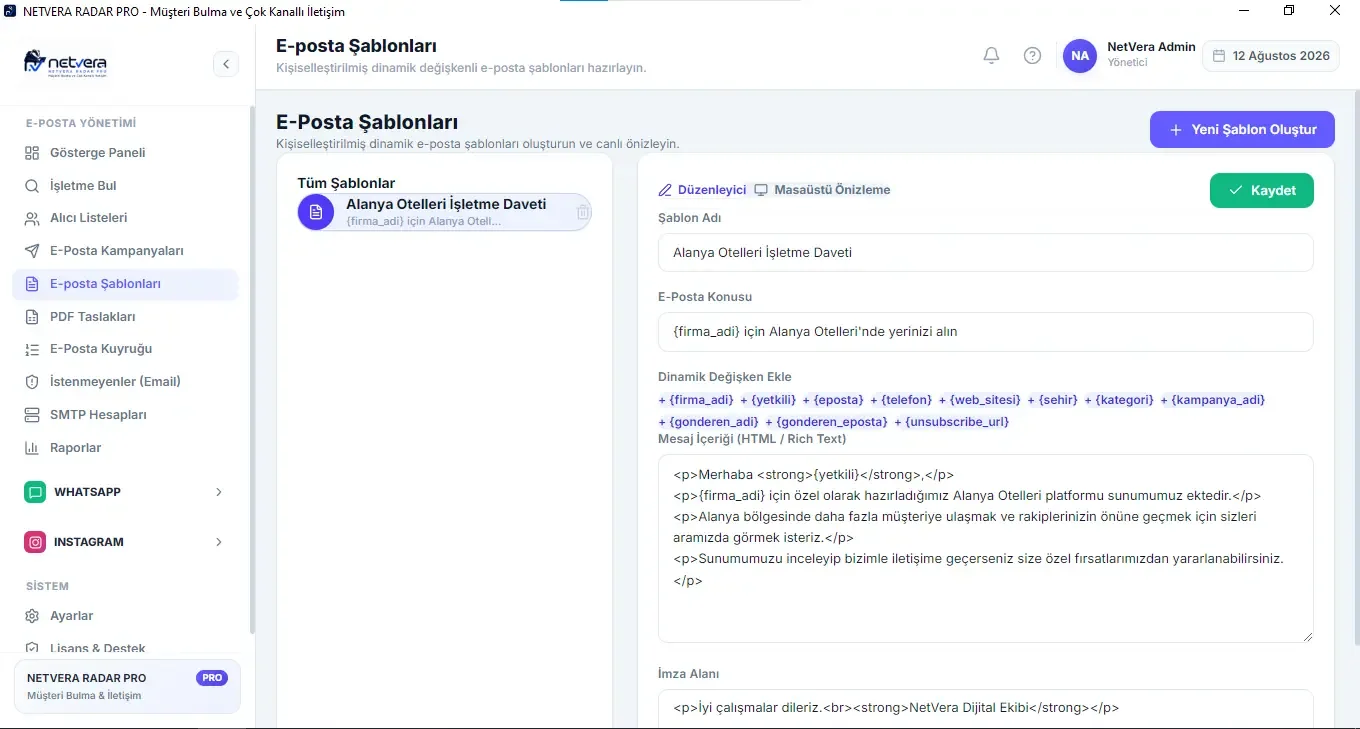
Task: Open SMTP Hesapları menu item
Action: (x=126, y=415)
